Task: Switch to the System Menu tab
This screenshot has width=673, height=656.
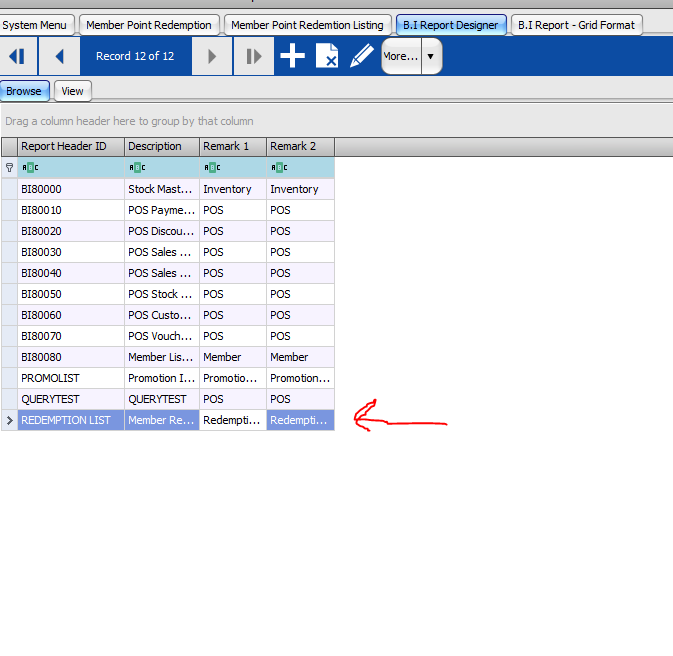Action: [x=36, y=25]
